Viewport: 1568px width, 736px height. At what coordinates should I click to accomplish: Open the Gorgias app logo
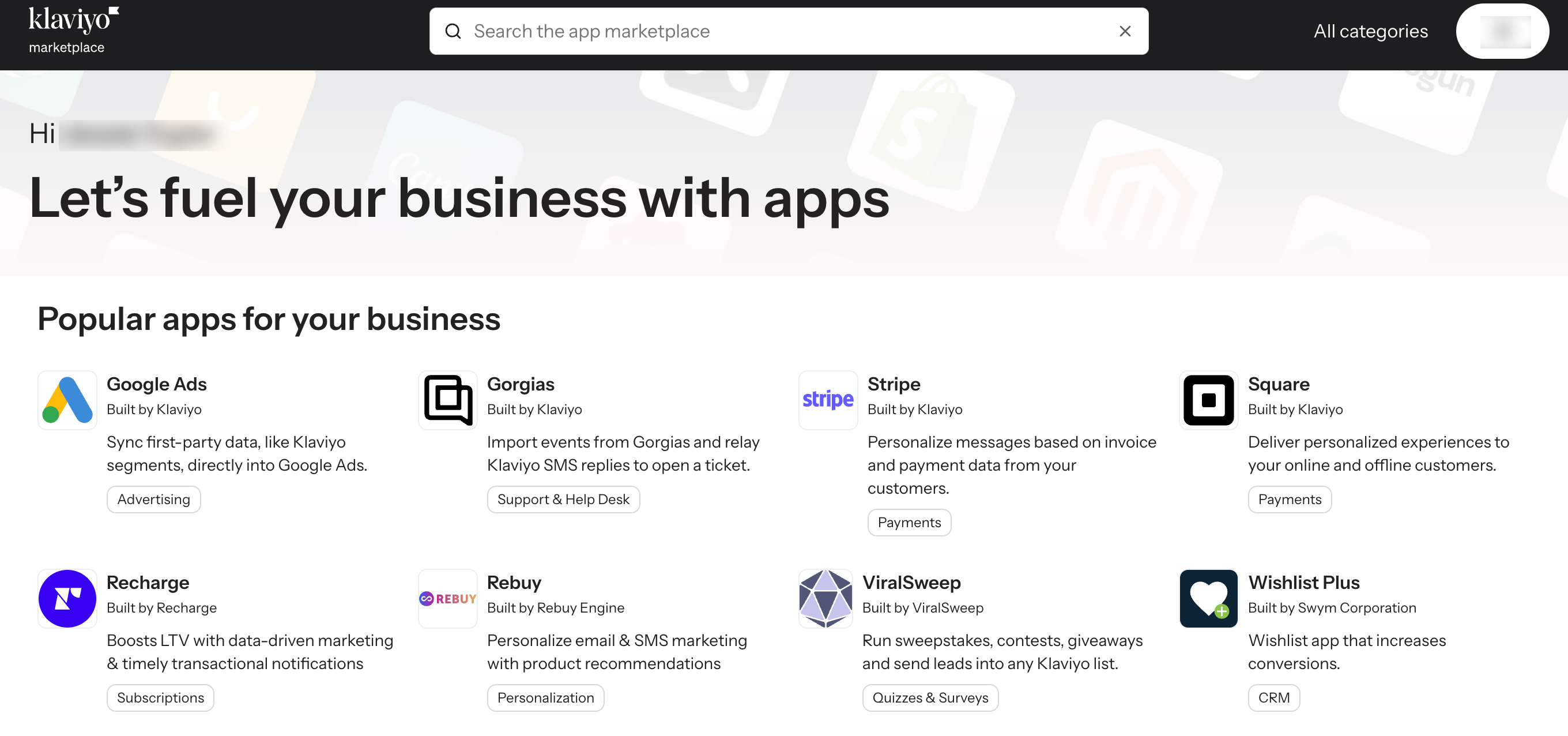(447, 400)
